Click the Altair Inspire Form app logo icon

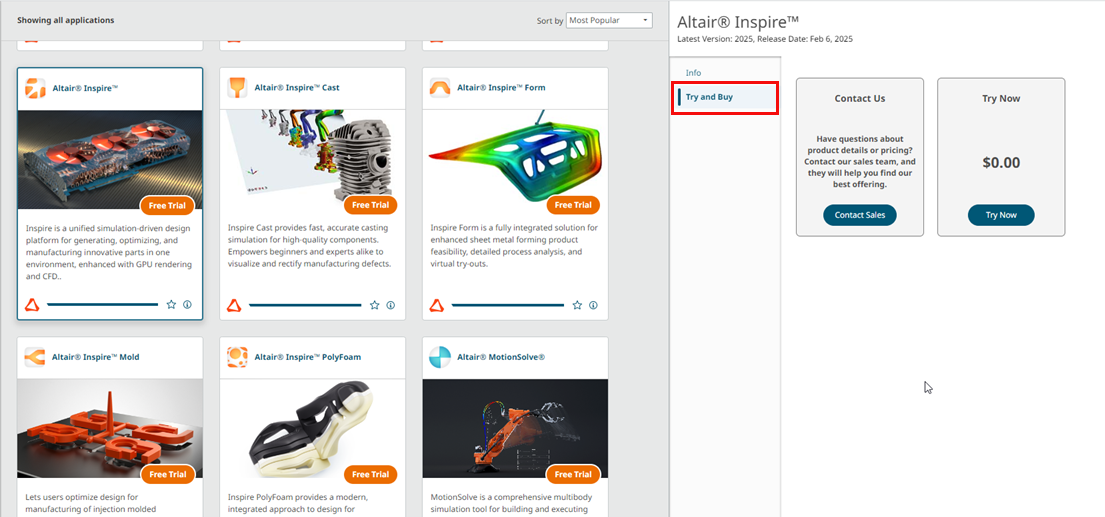point(440,87)
